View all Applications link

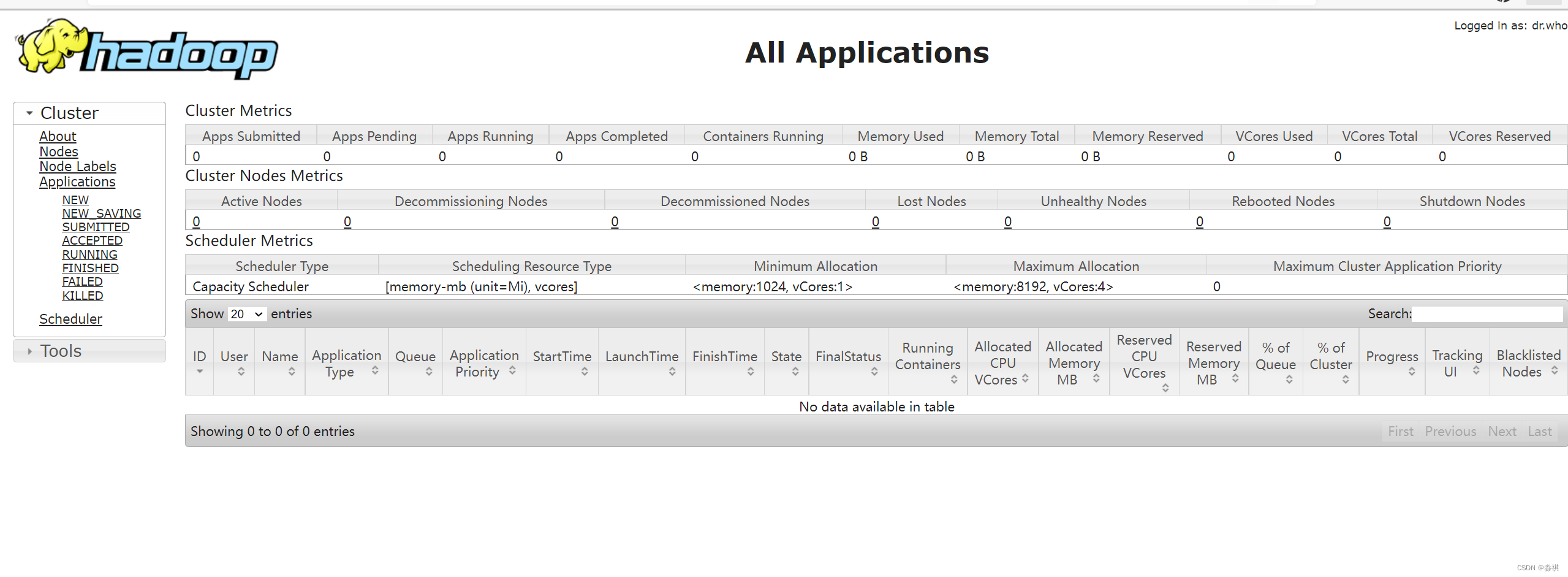tap(77, 182)
